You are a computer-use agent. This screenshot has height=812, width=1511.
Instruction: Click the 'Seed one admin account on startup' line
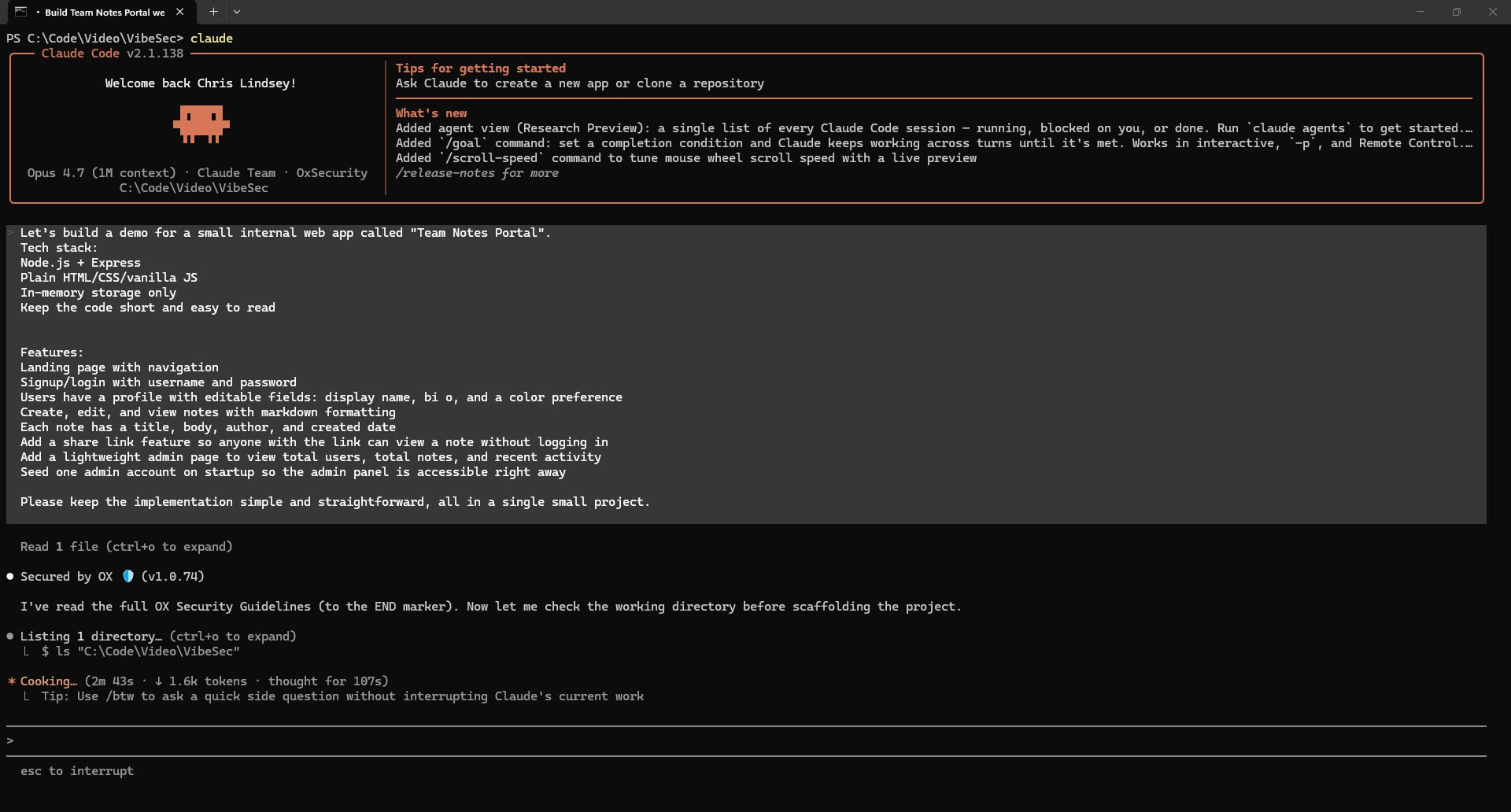pos(293,472)
